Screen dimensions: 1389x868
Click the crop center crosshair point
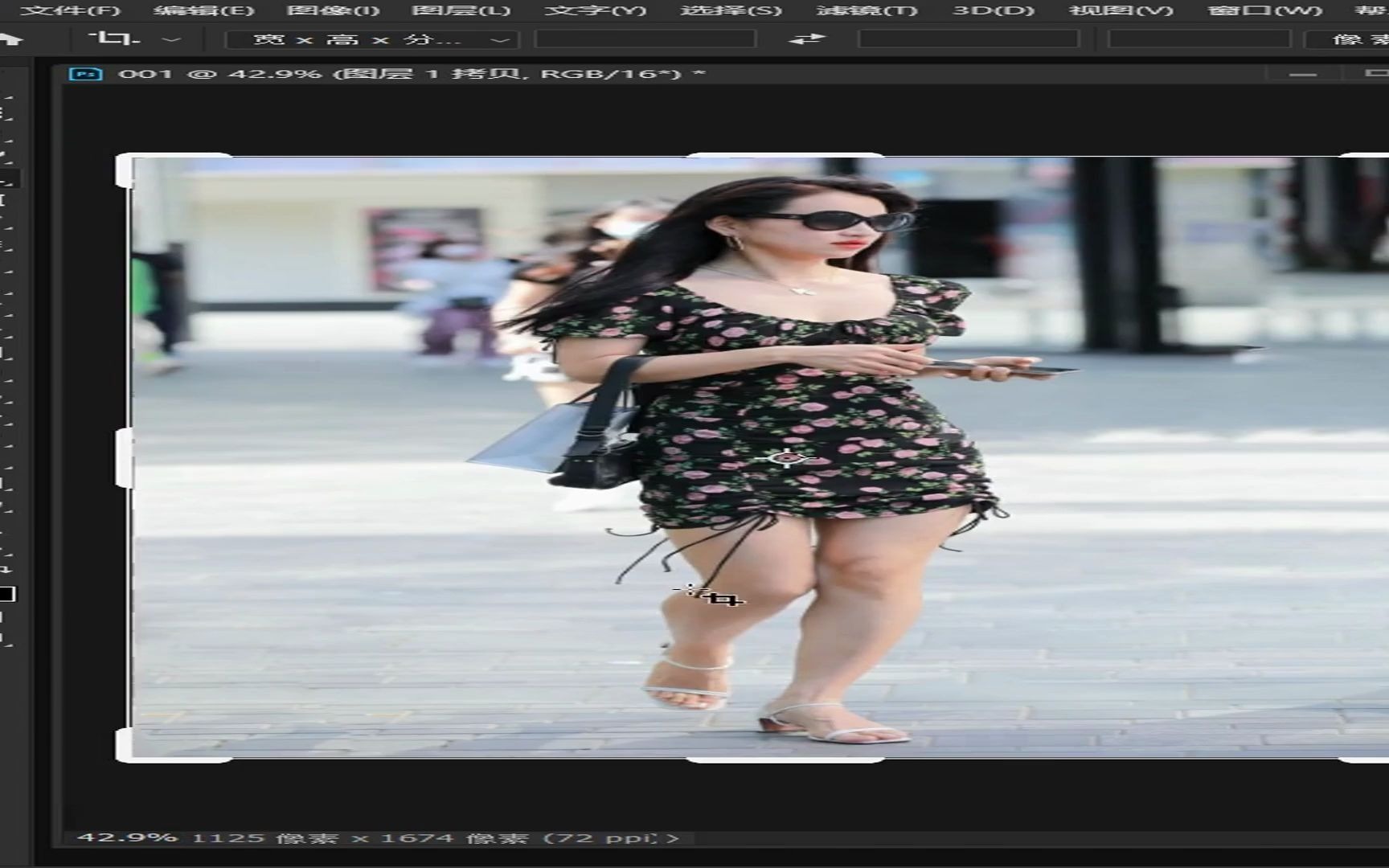click(x=785, y=458)
